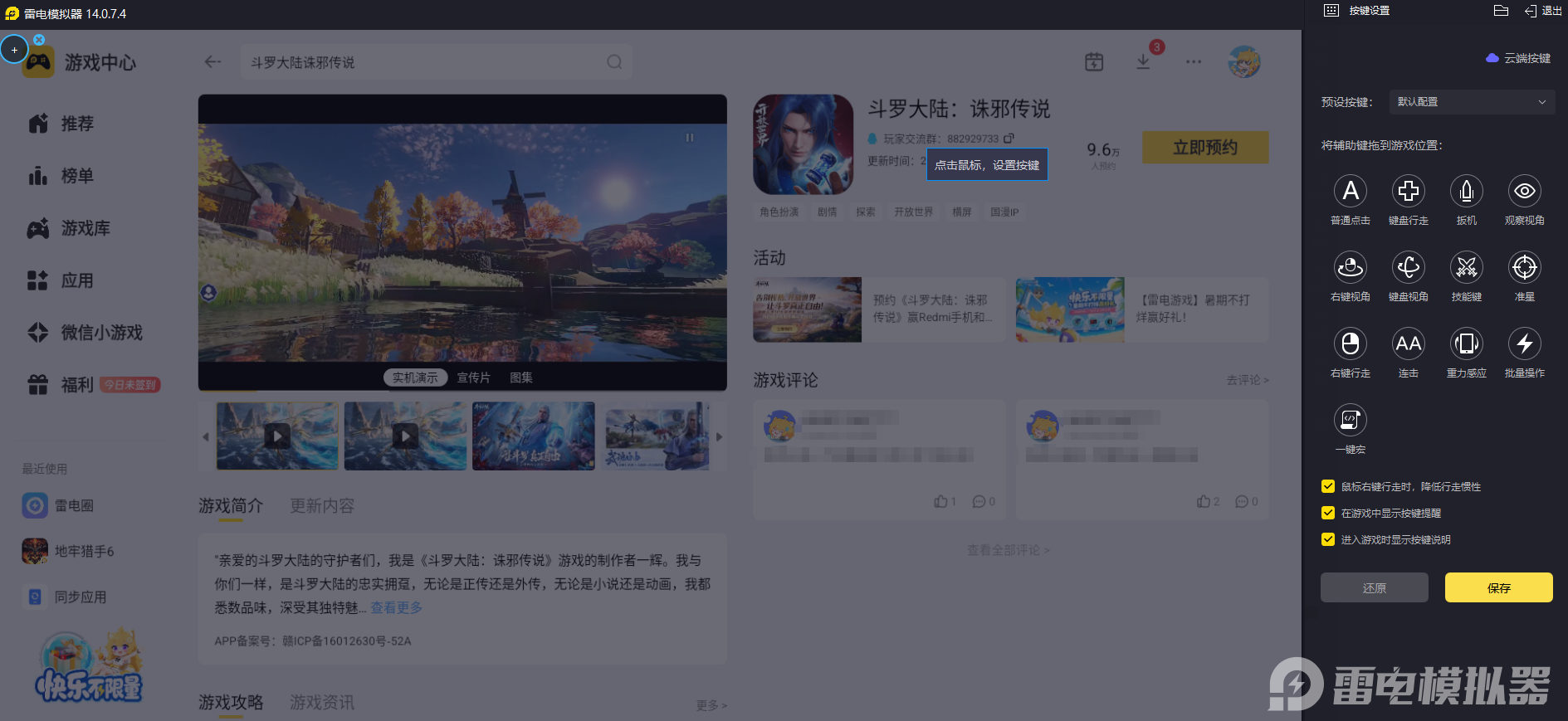The height and width of the screenshot is (721, 1568).
Task: Switch to the 更新内容 tab
Action: (x=322, y=506)
